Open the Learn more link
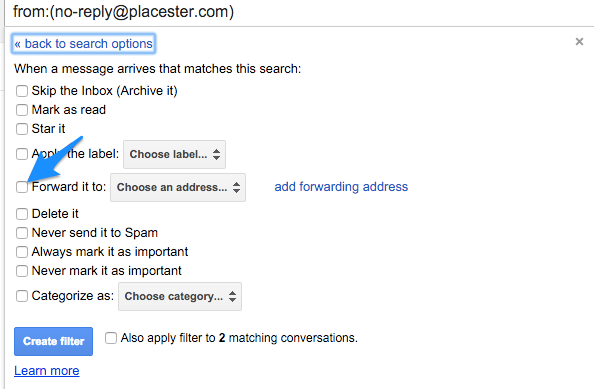 point(47,370)
